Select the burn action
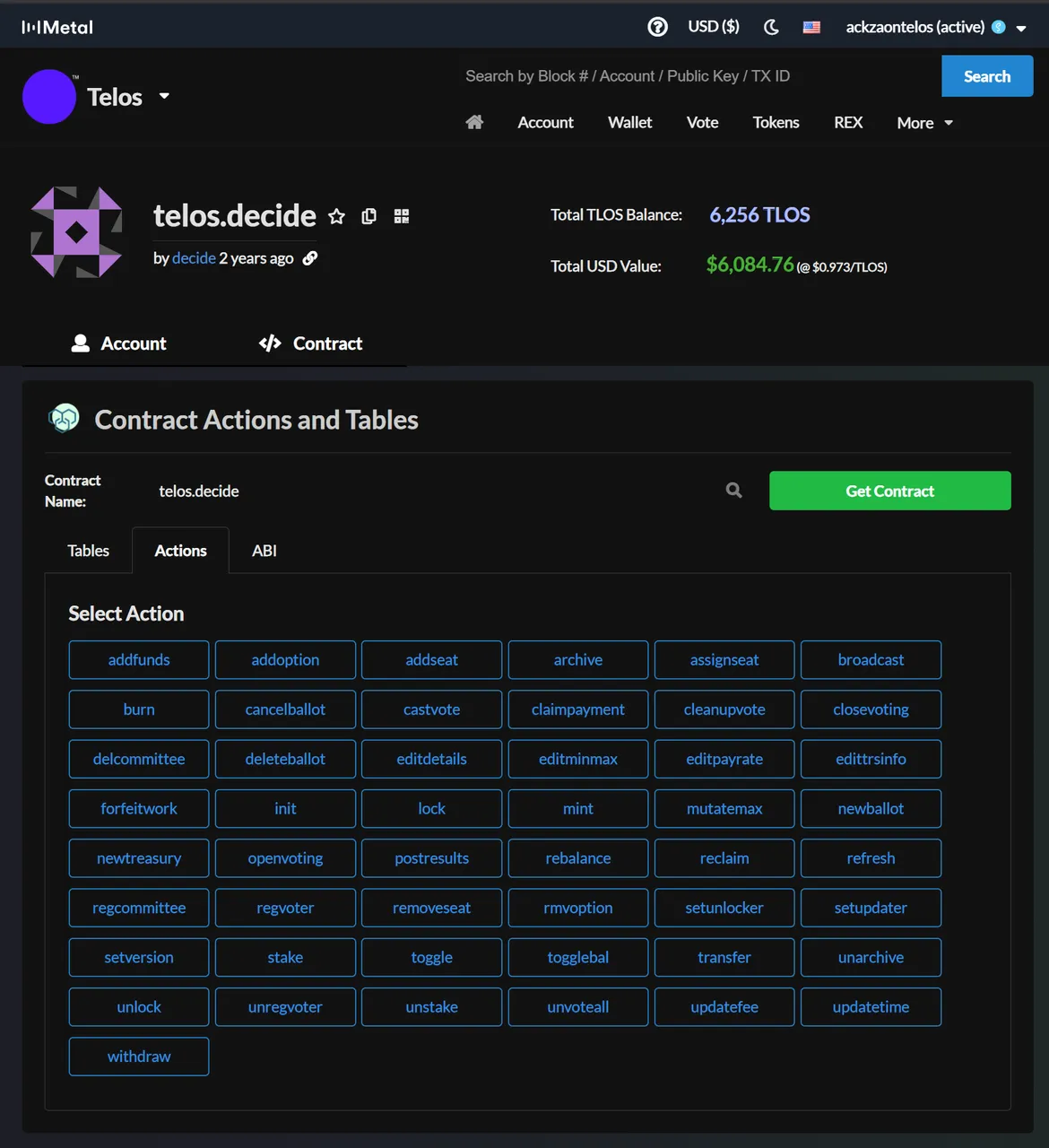 [x=139, y=709]
